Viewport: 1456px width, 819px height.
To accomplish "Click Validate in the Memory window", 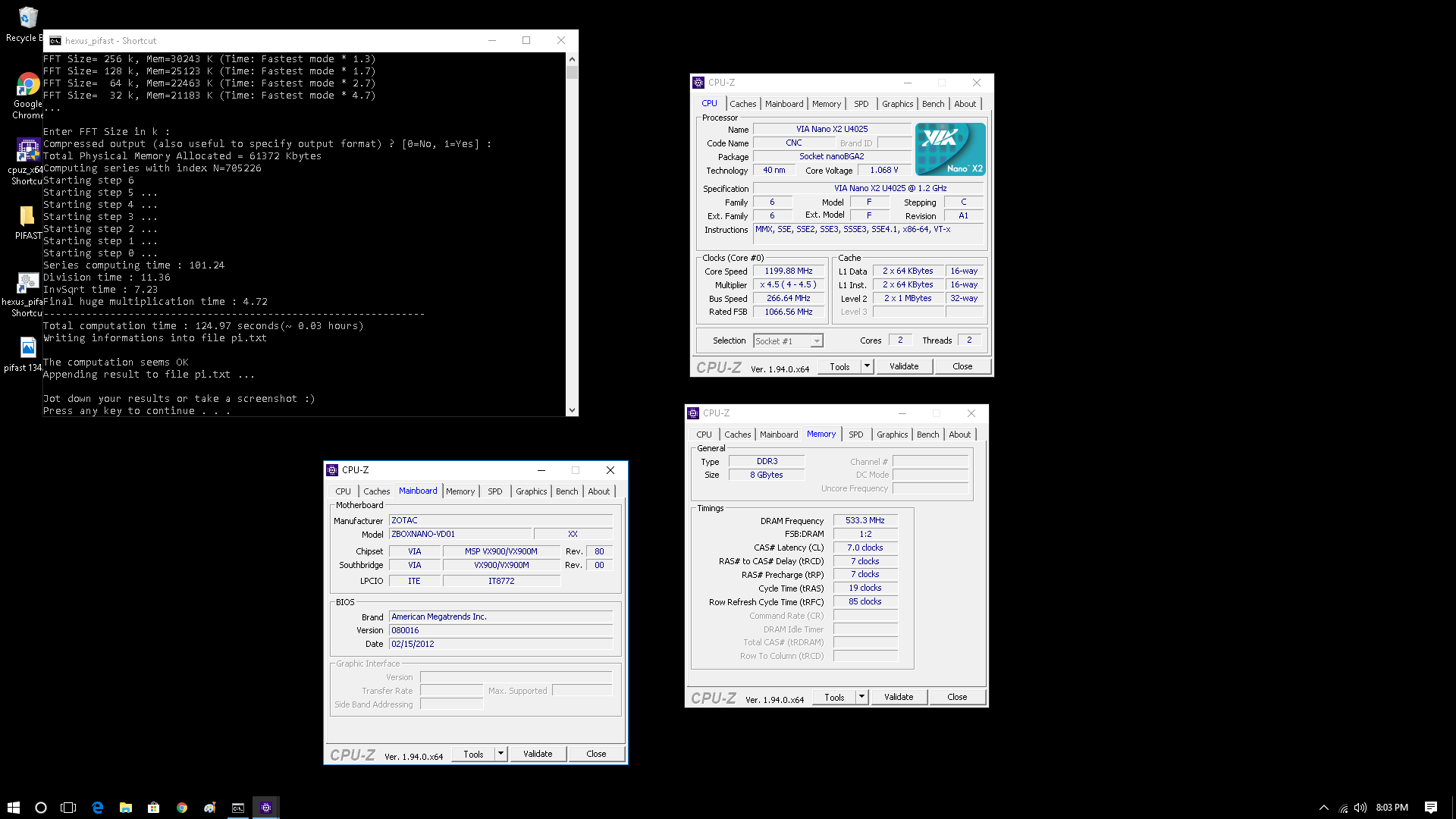I will point(899,697).
